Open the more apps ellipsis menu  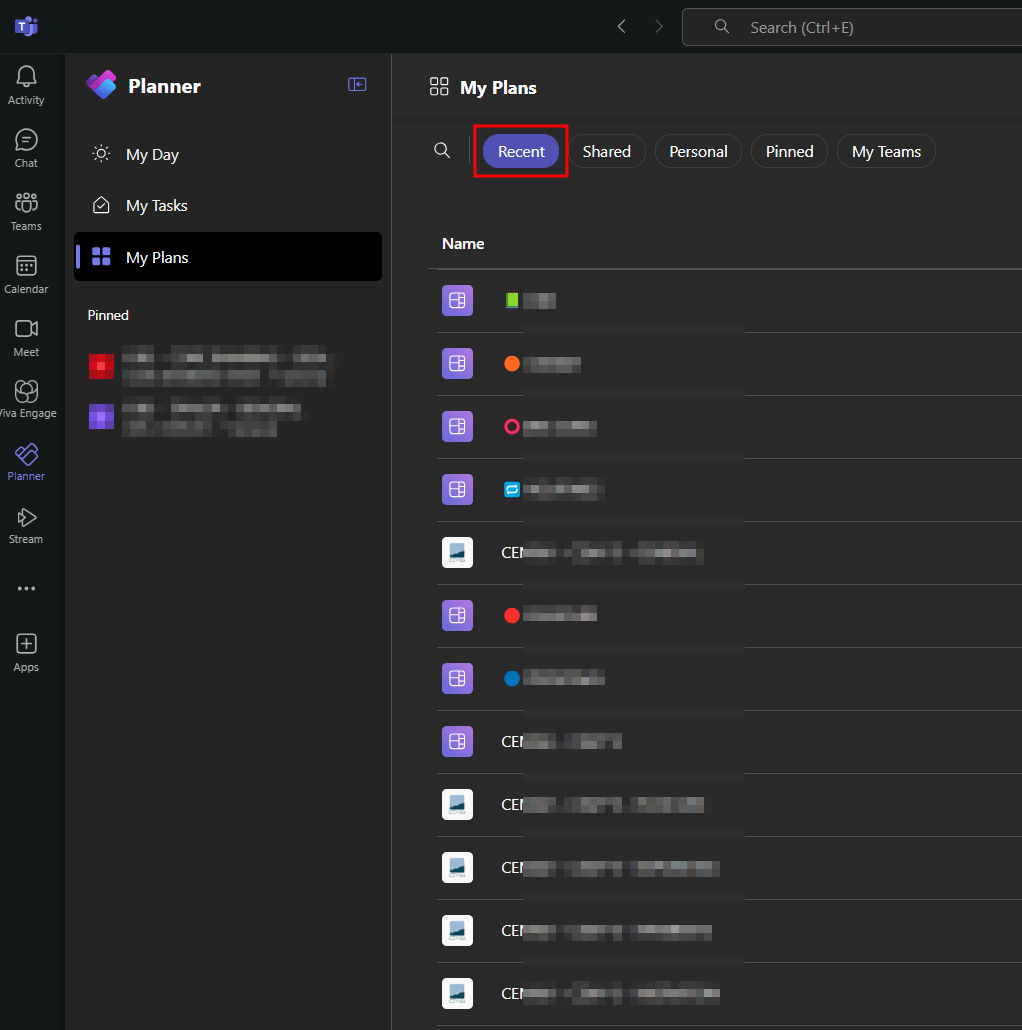click(25, 588)
